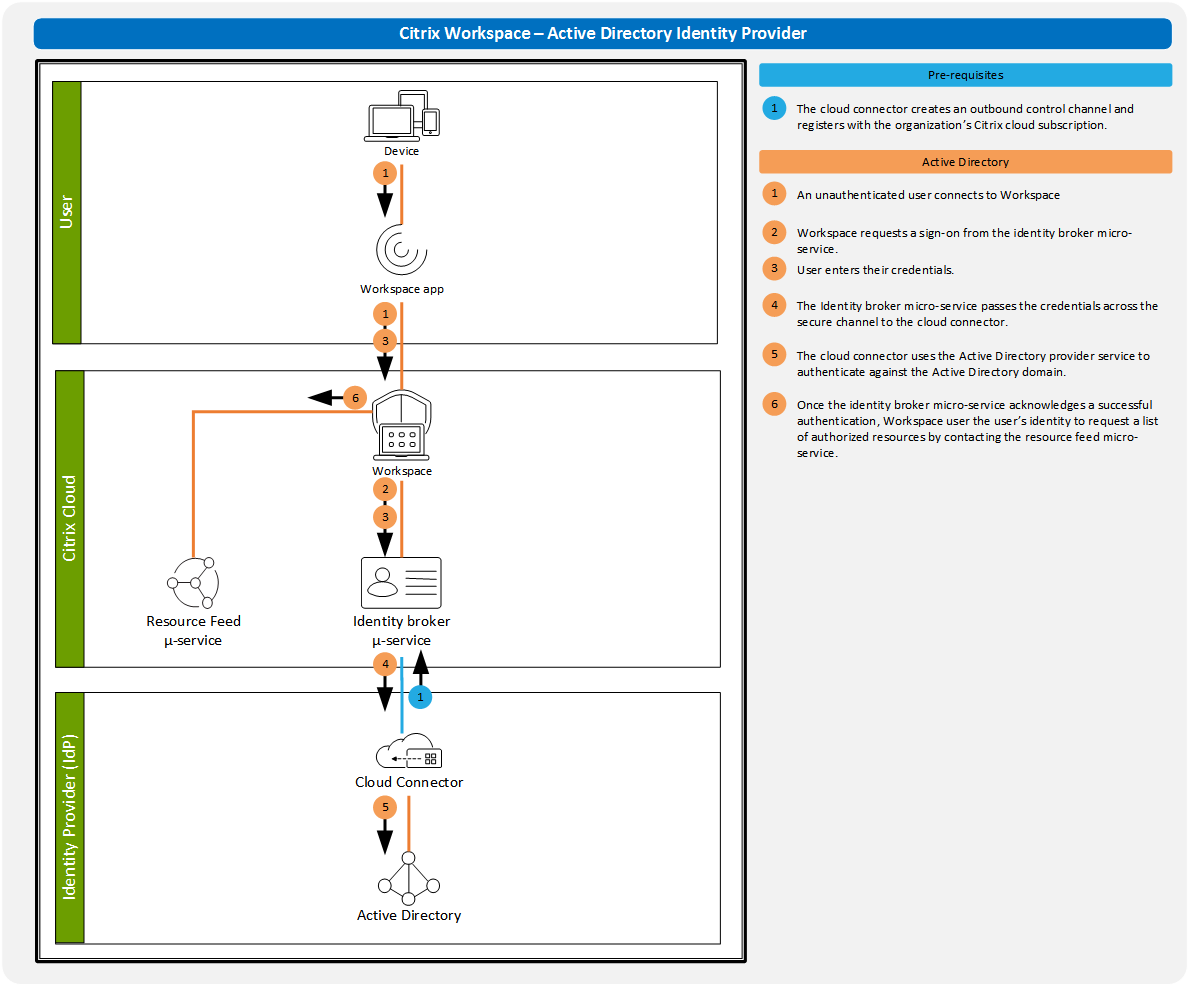Screen dimensions: 1189x986
Task: Click the 'Active Directory' label under the triangle icon
Action: 409,915
